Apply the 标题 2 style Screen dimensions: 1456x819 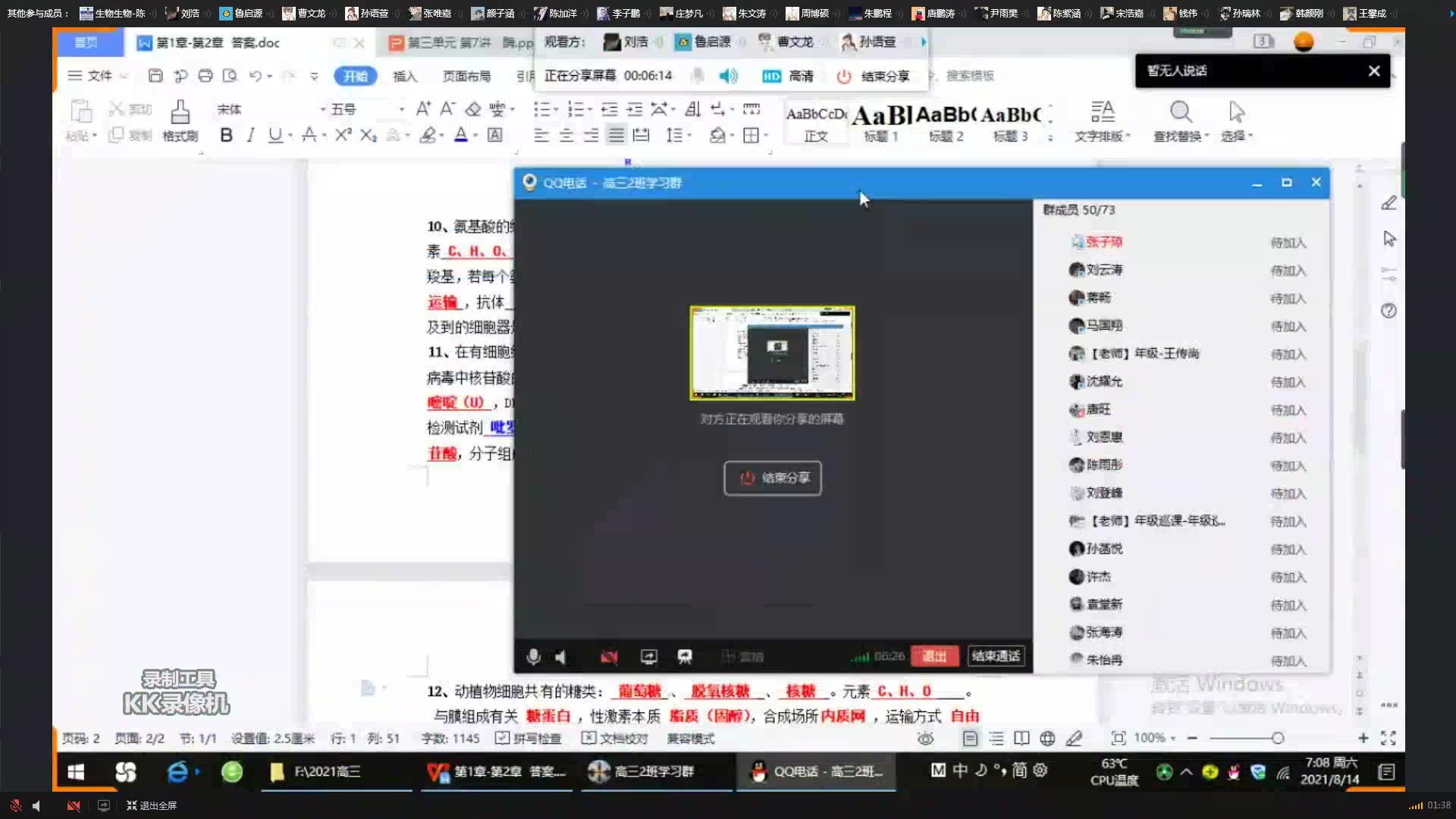tap(946, 124)
